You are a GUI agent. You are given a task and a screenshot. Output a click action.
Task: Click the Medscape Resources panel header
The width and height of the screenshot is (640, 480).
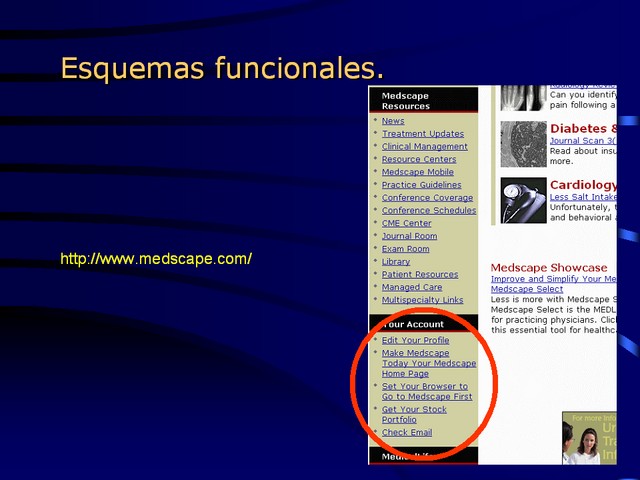[x=423, y=100]
